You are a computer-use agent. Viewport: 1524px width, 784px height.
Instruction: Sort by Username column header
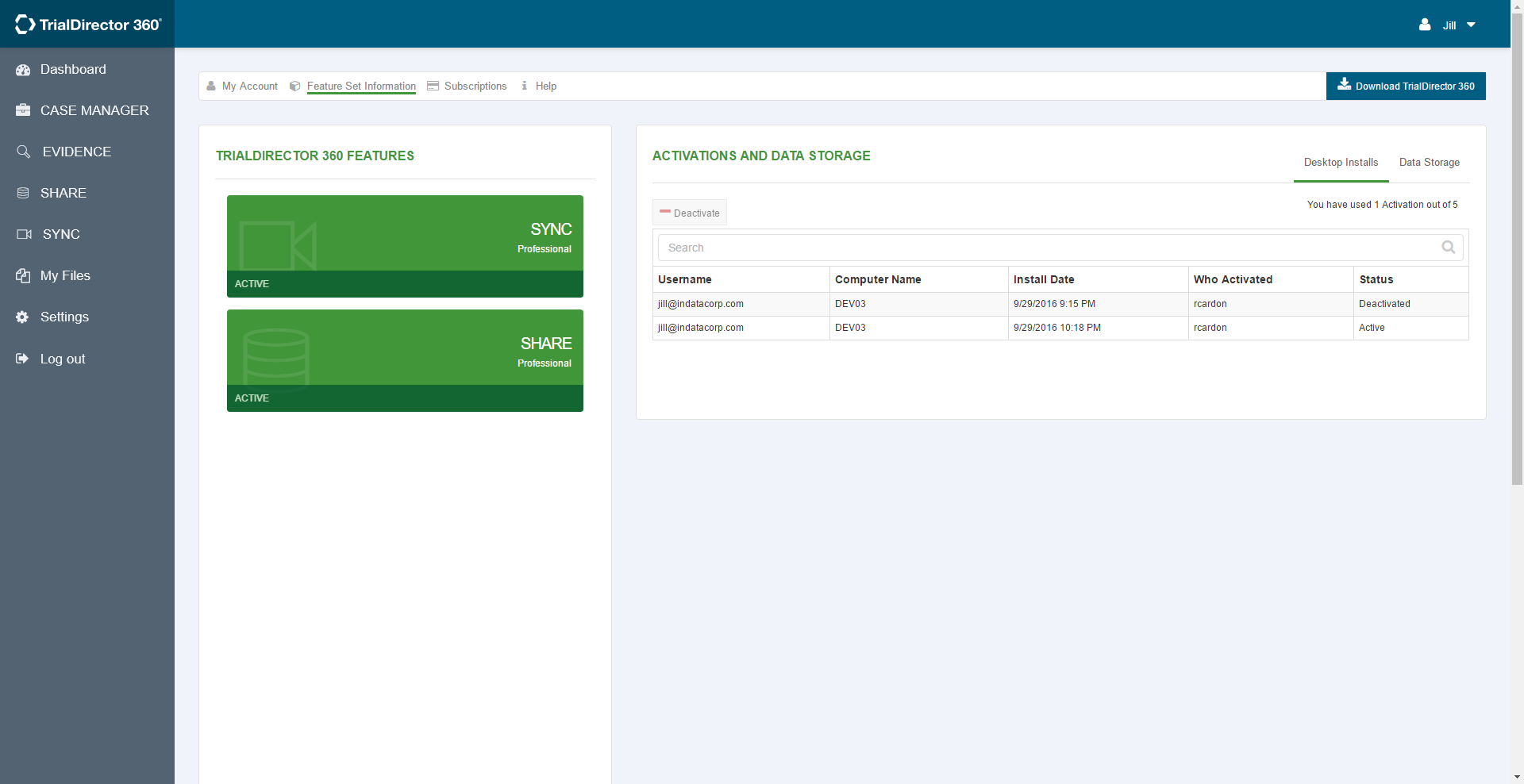coord(741,279)
